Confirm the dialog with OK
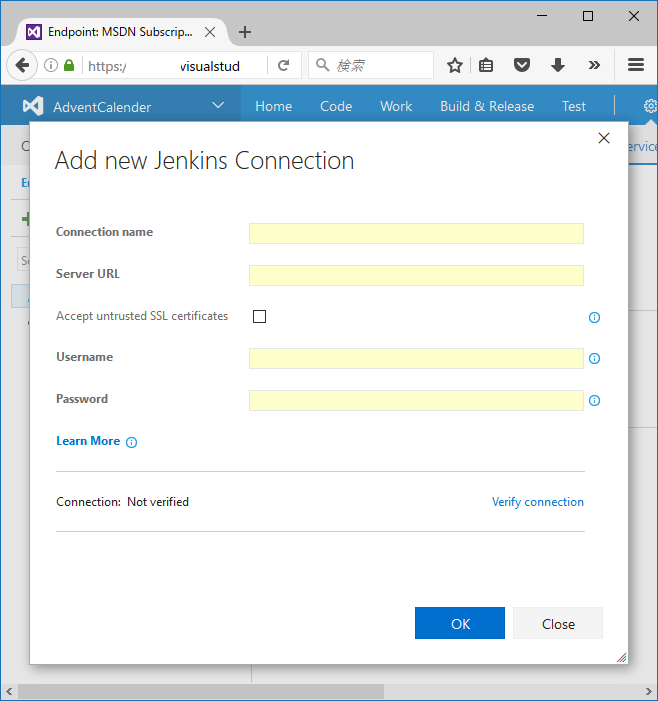This screenshot has width=658, height=701. [460, 623]
